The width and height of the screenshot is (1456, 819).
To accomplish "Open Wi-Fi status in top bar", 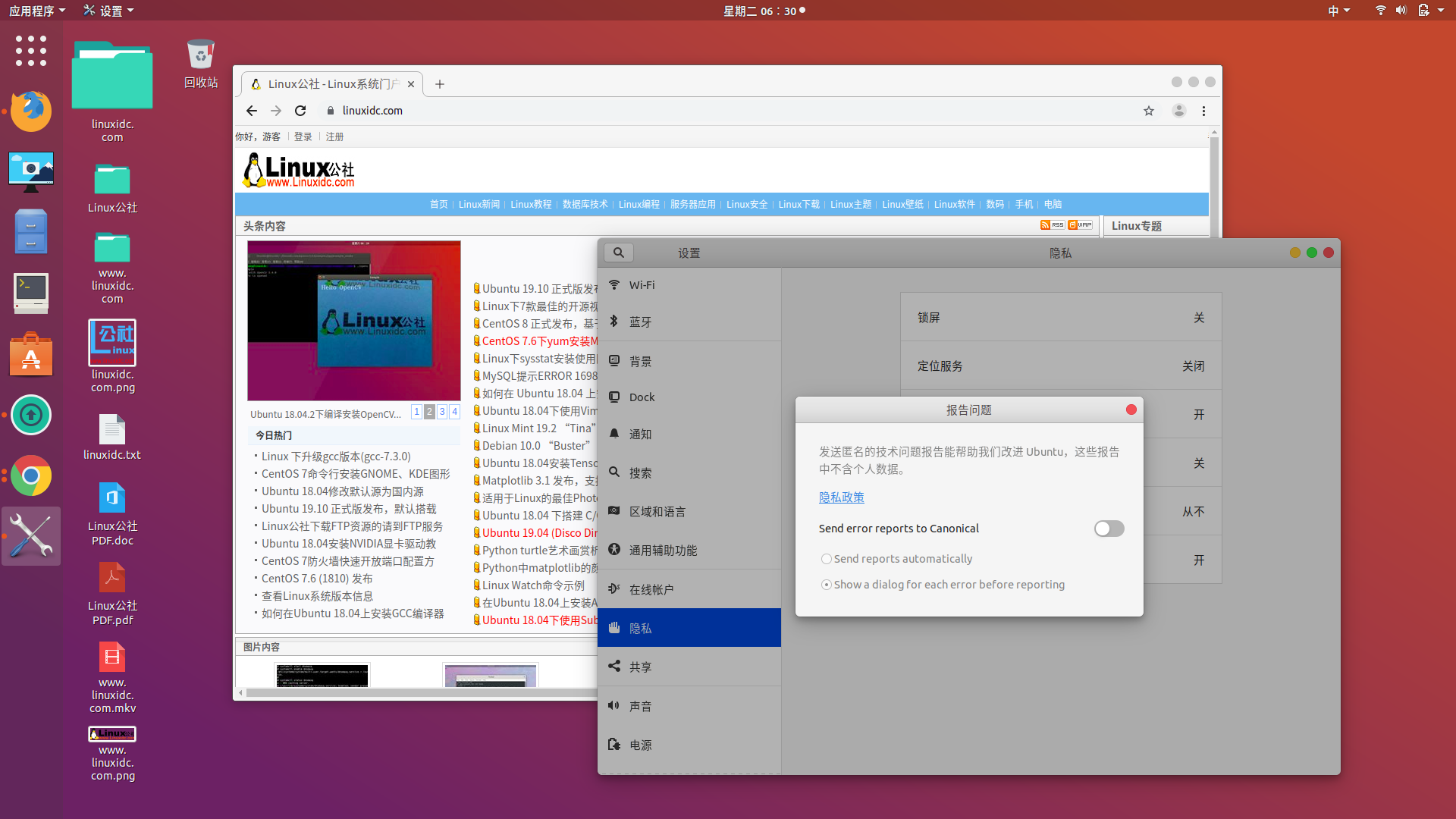I will pyautogui.click(x=1380, y=11).
